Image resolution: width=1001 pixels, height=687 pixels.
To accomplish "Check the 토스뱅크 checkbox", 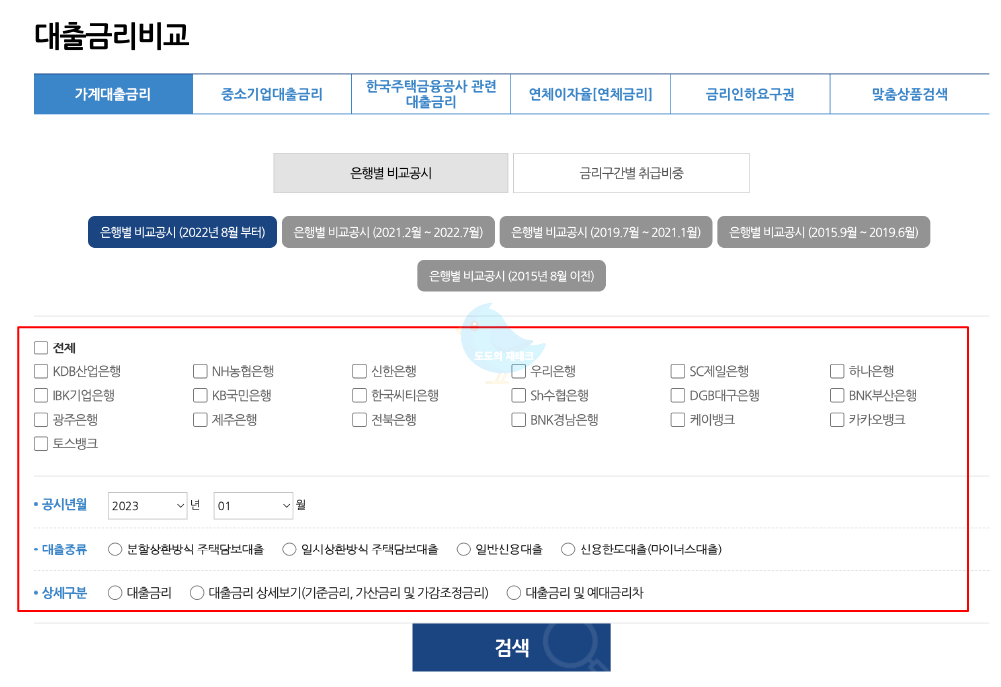I will pos(41,445).
